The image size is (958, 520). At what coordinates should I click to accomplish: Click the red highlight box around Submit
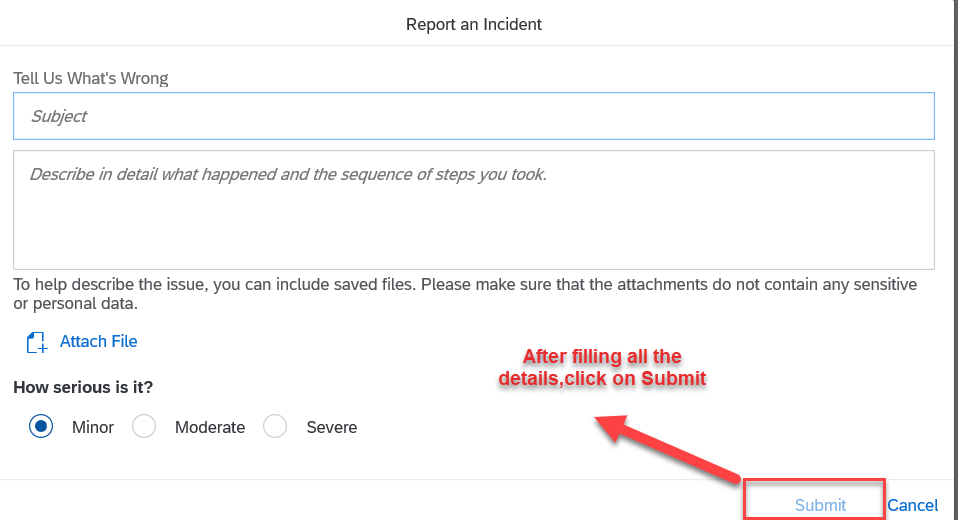[x=814, y=500]
